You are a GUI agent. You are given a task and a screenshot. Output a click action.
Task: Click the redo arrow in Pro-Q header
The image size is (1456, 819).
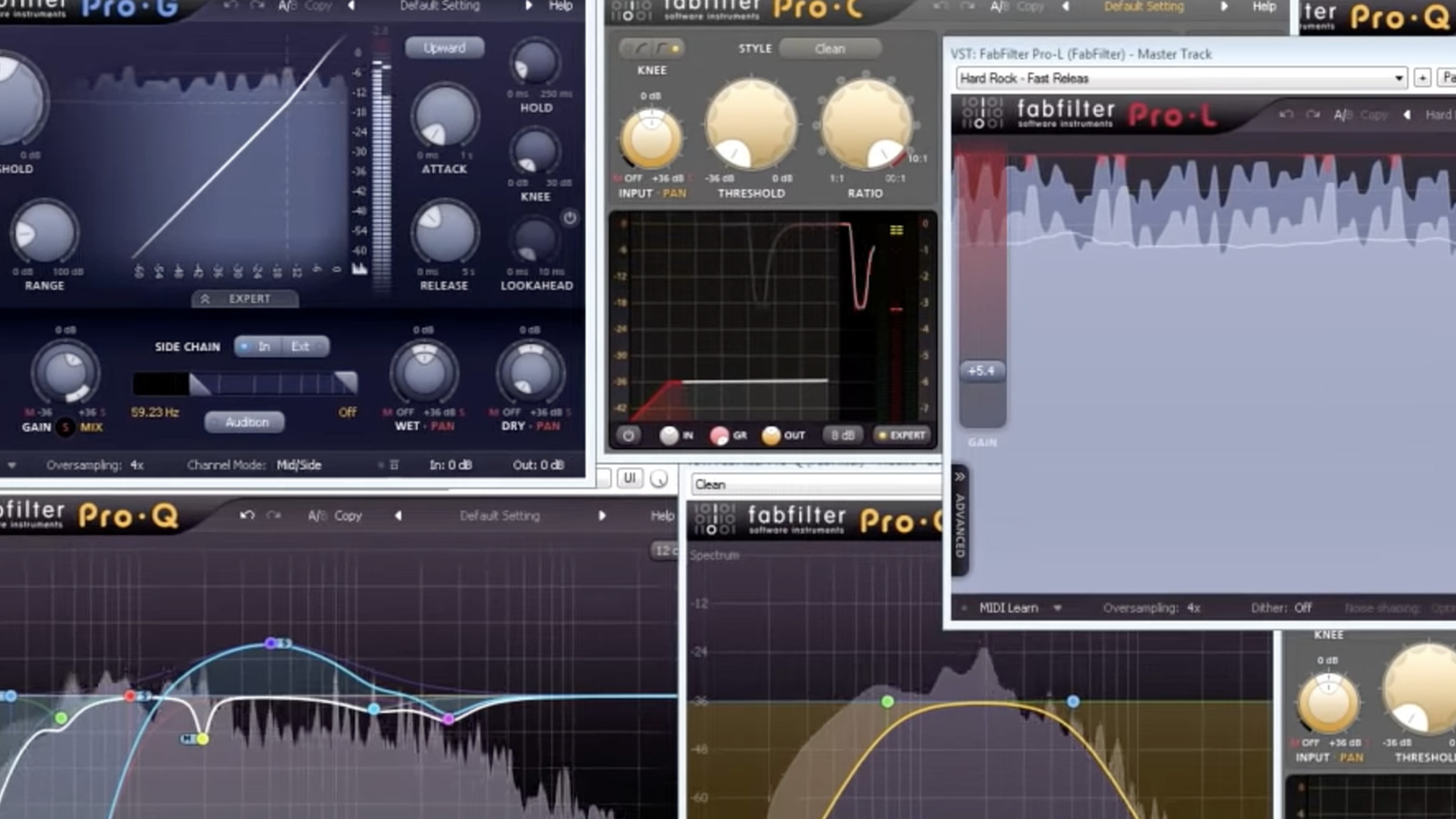click(x=271, y=515)
